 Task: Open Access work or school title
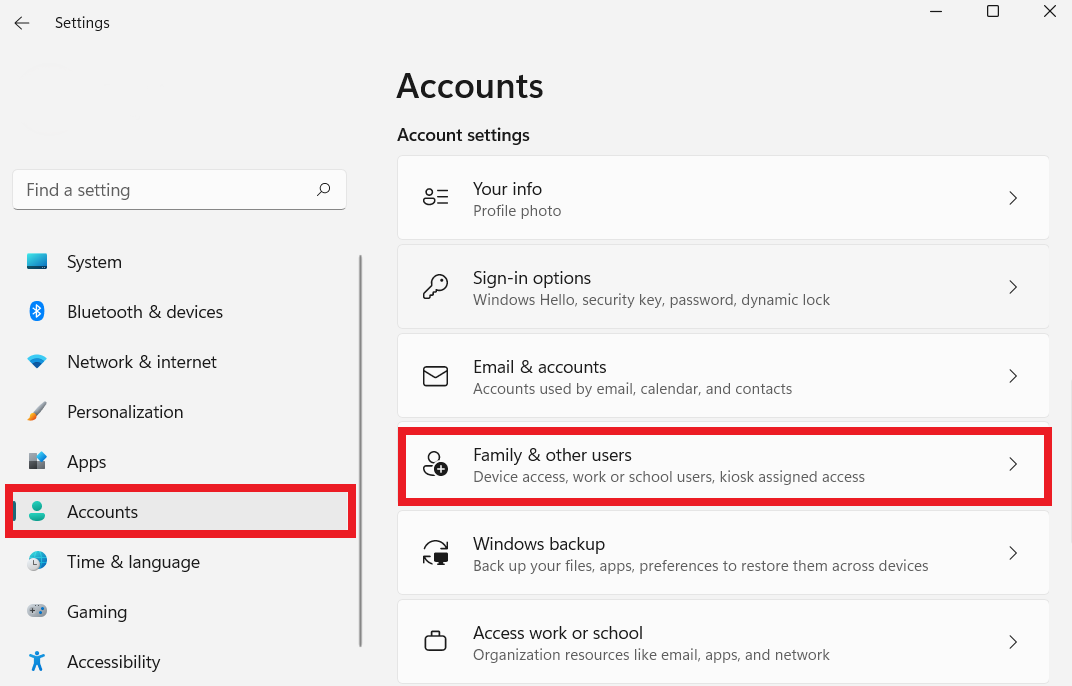point(558,633)
